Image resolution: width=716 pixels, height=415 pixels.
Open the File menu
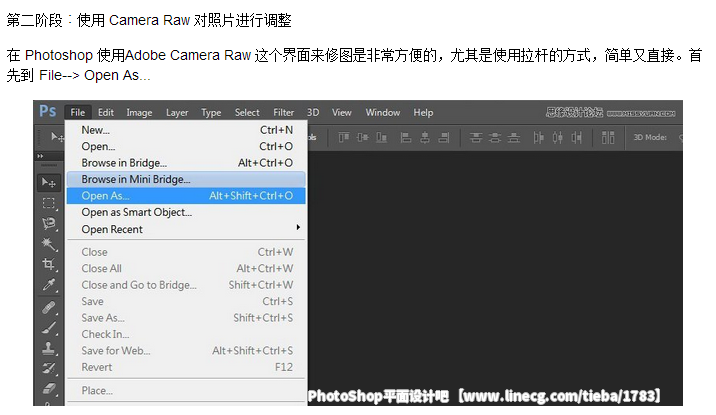(x=78, y=112)
